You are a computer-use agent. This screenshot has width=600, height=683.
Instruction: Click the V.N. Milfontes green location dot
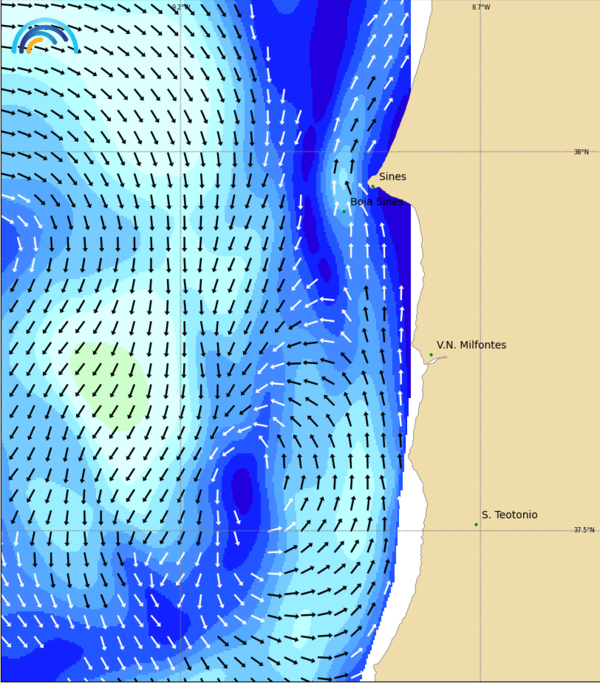point(431,354)
